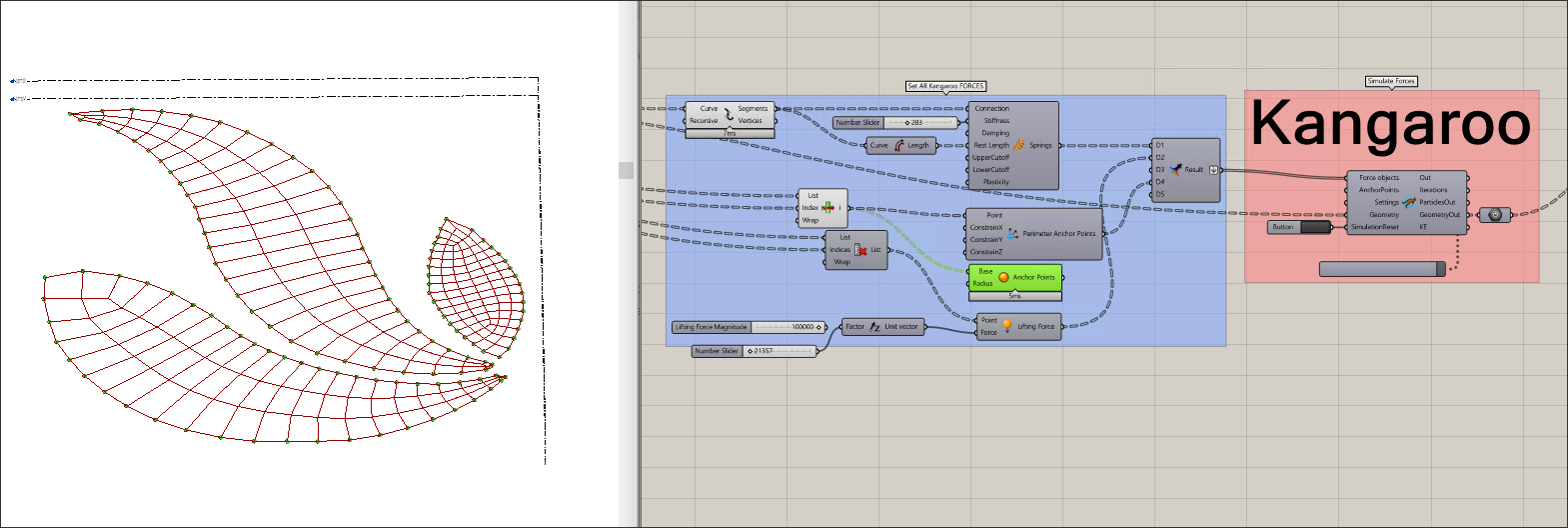Select the Perimeter Anchor Points component icon
The height and width of the screenshot is (528, 1568).
pyautogui.click(x=1012, y=234)
